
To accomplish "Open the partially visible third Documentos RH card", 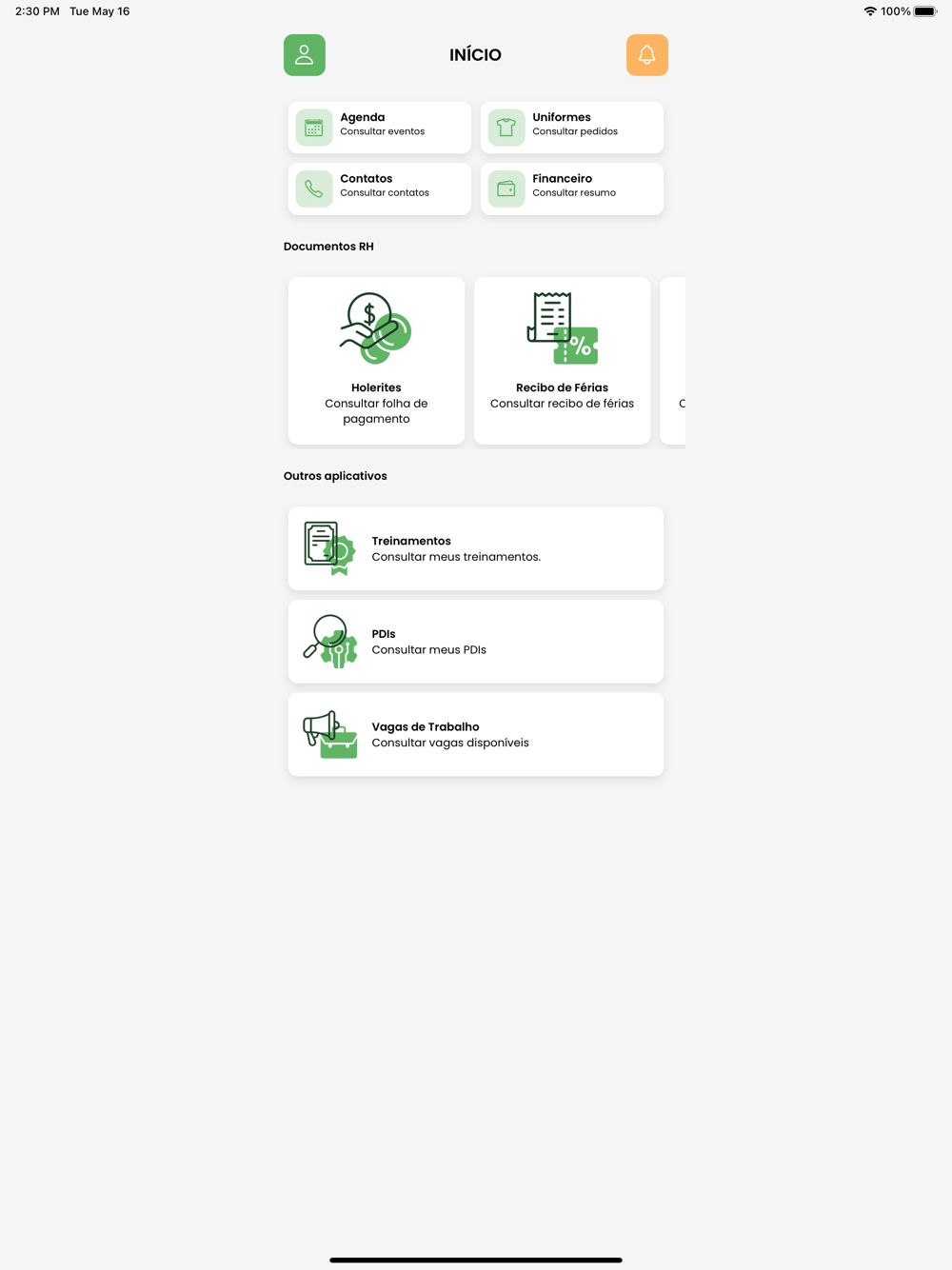I will pyautogui.click(x=673, y=361).
